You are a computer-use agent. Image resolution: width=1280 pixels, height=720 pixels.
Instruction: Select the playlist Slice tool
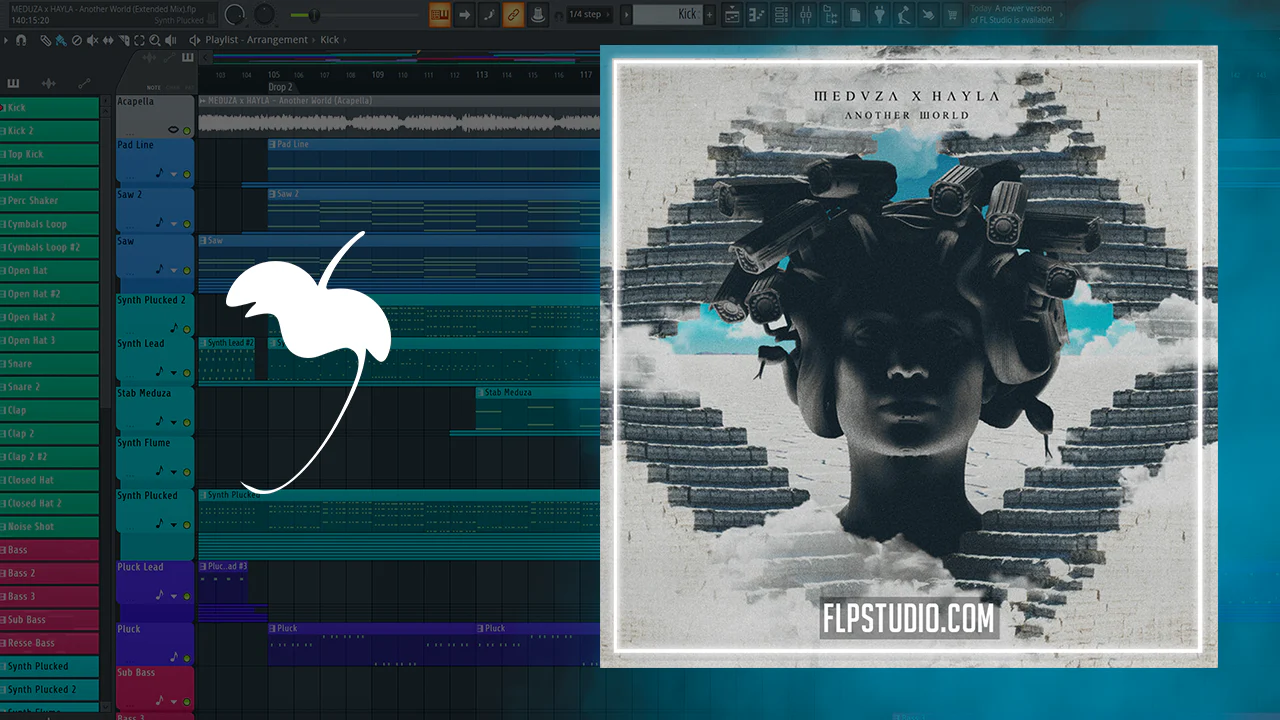pos(124,40)
